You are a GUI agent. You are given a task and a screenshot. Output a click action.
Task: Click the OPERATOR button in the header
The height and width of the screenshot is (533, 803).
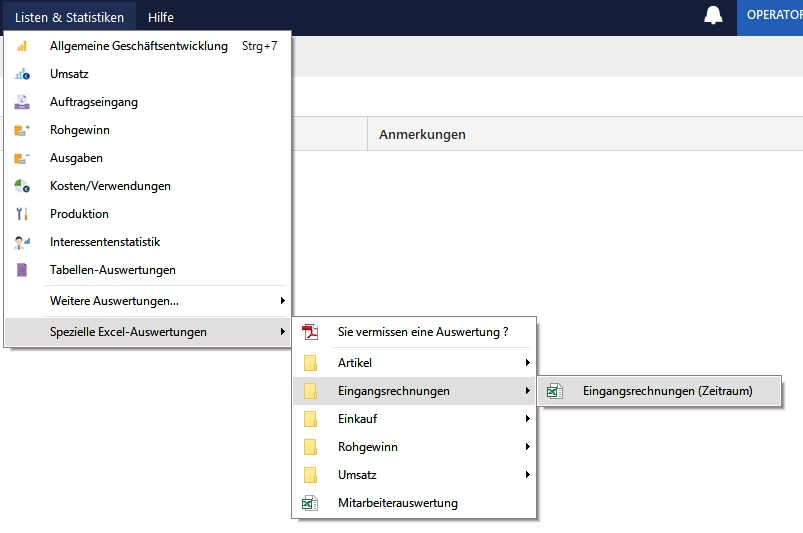pos(770,17)
